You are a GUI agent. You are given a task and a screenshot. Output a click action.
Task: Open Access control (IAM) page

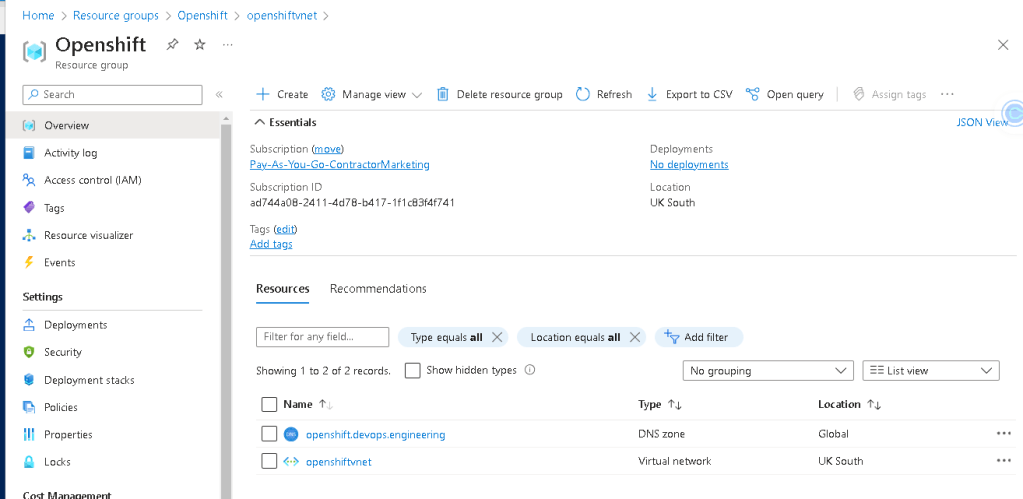93,181
